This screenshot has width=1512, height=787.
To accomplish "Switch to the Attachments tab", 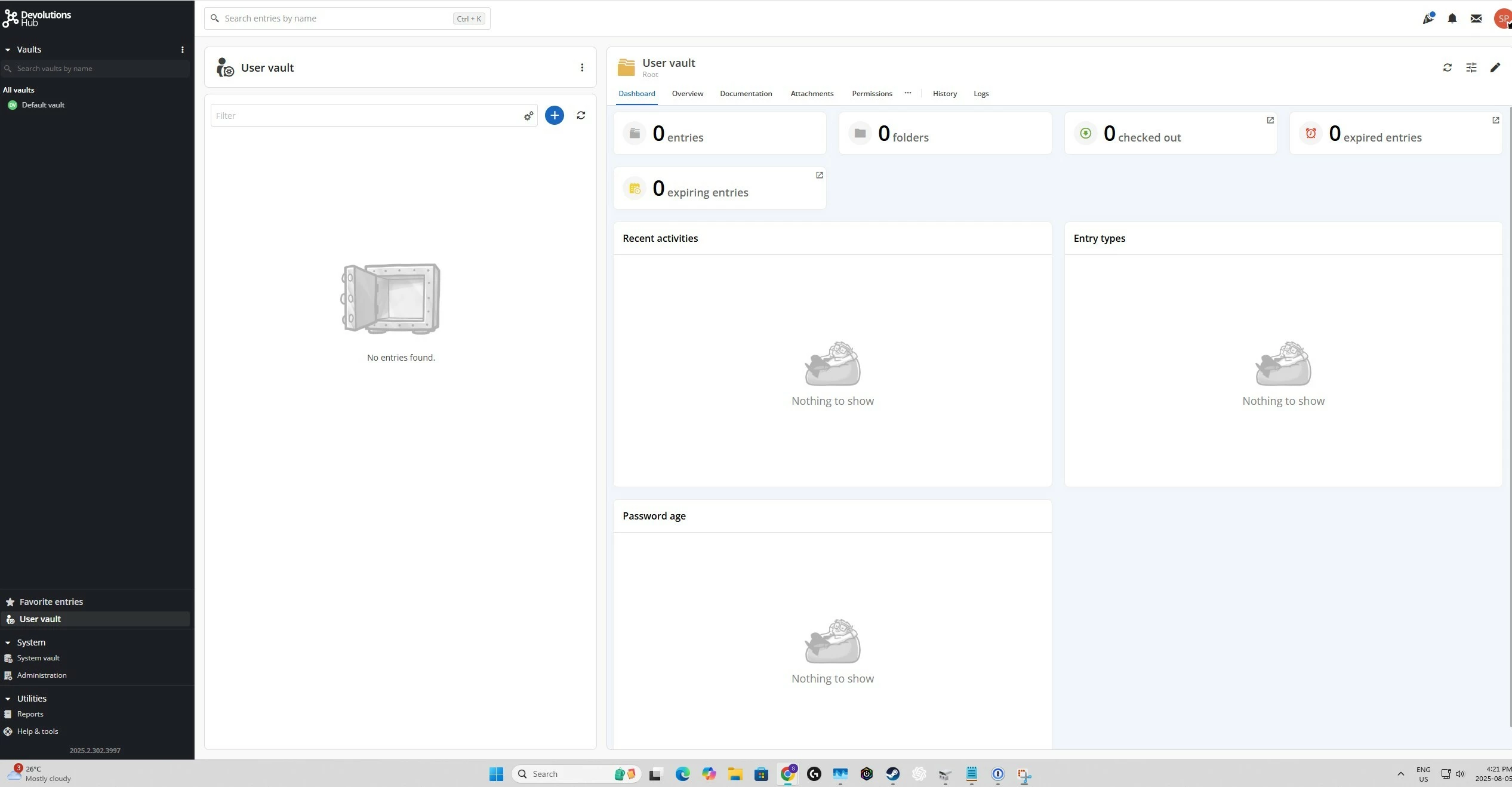I will tap(812, 94).
